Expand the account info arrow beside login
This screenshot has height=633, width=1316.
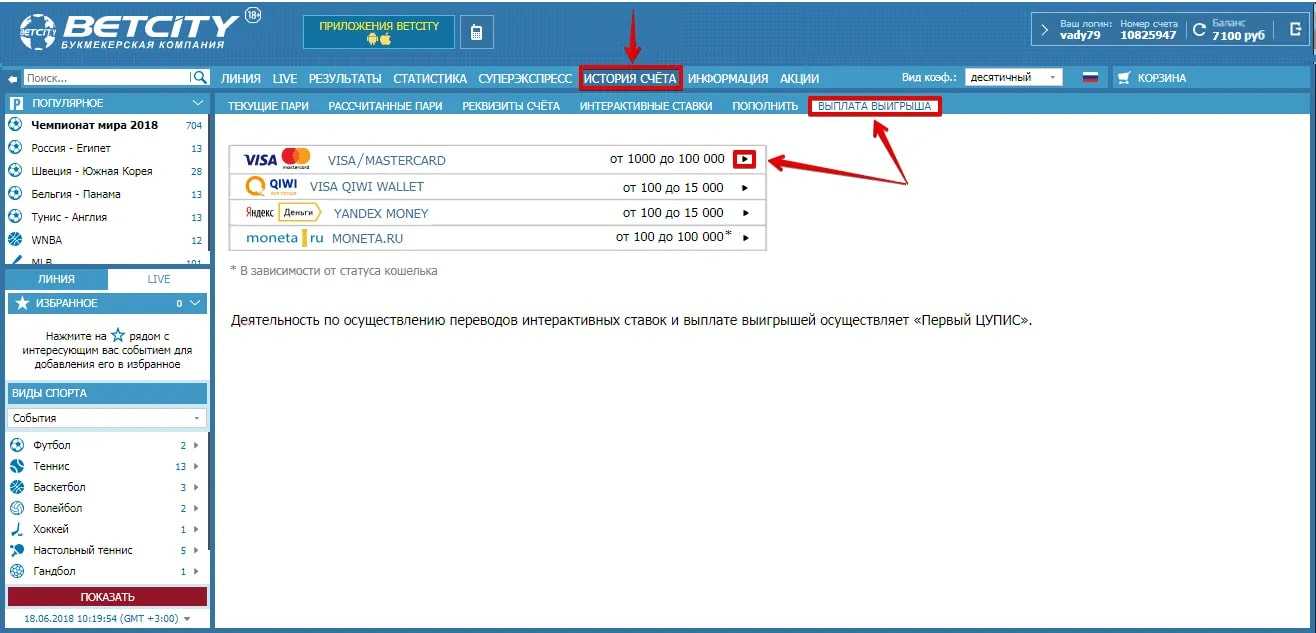[1045, 29]
